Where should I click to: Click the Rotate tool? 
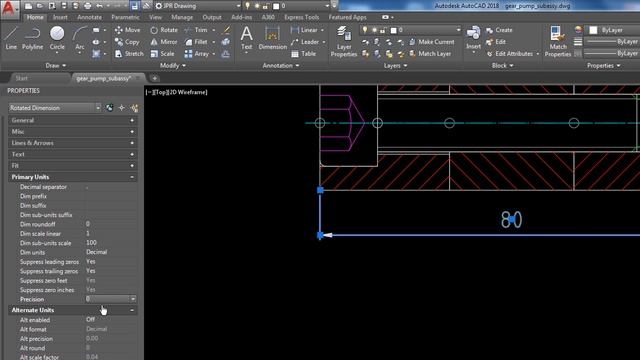point(164,30)
